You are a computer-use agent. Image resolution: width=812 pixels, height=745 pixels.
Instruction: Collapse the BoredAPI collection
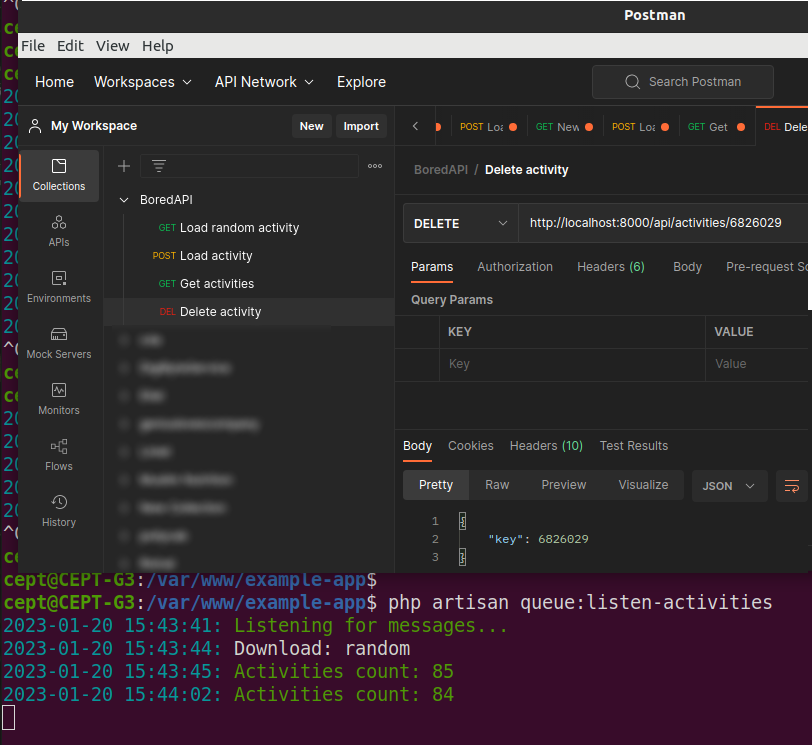point(124,199)
